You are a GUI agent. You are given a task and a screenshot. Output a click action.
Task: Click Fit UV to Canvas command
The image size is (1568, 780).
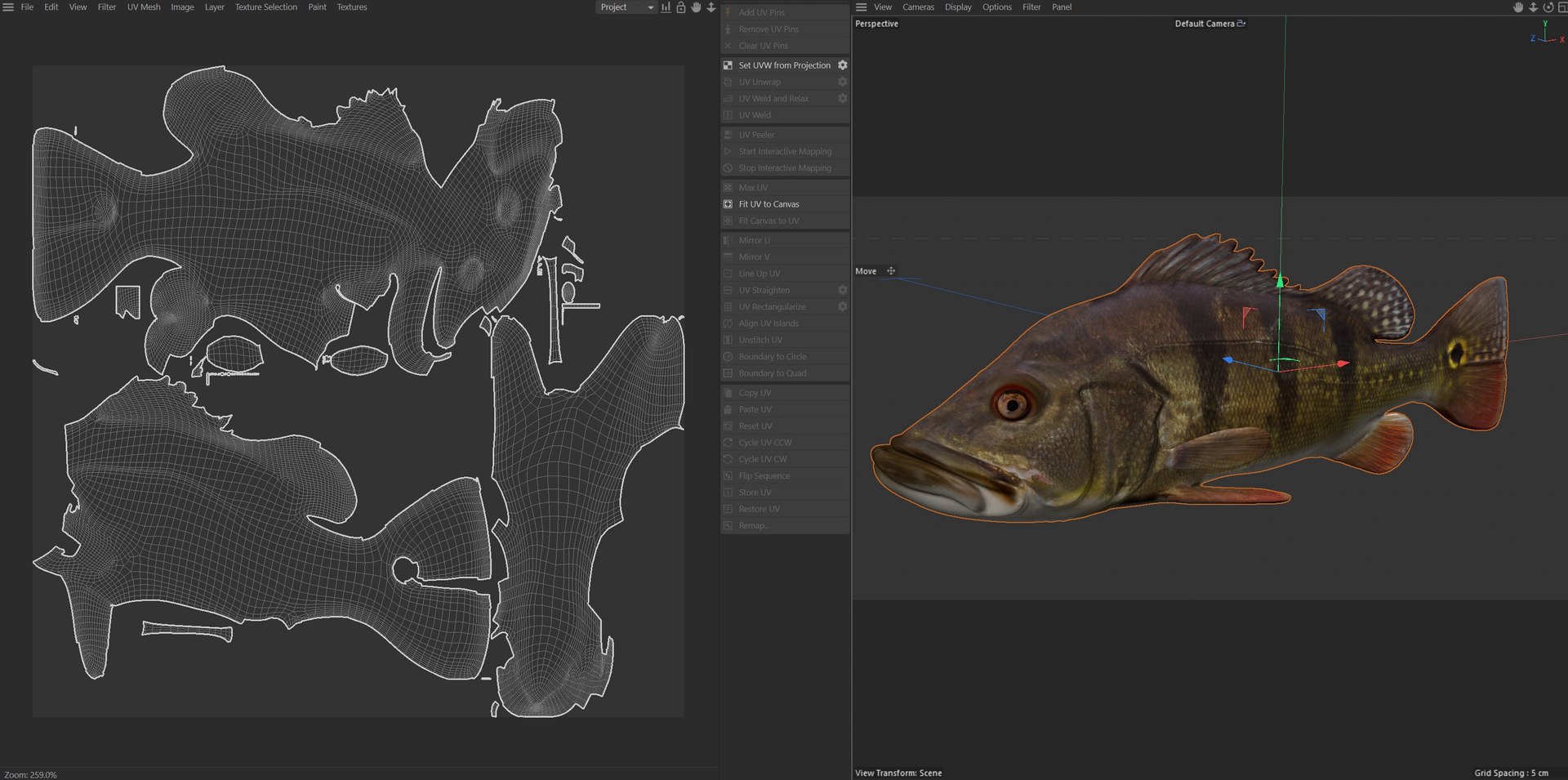768,204
